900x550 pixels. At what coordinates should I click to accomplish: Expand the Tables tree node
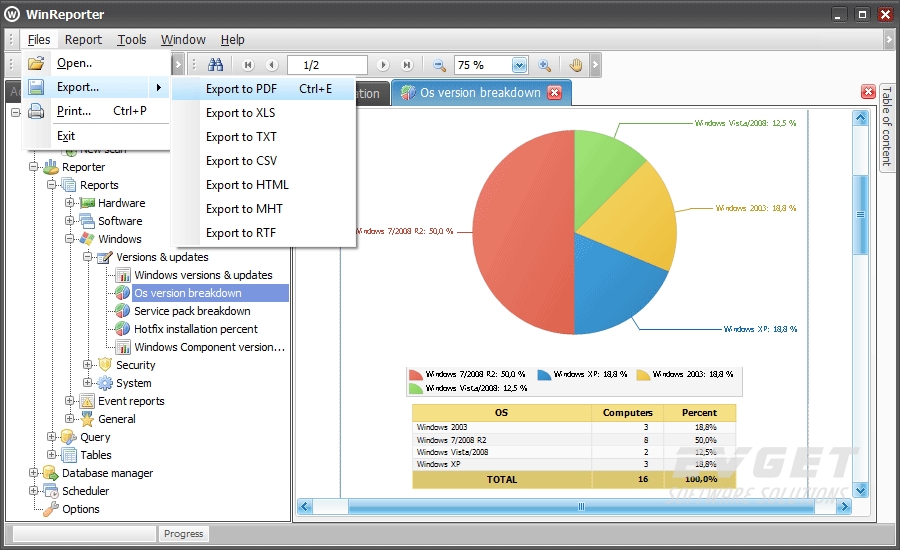click(x=52, y=454)
